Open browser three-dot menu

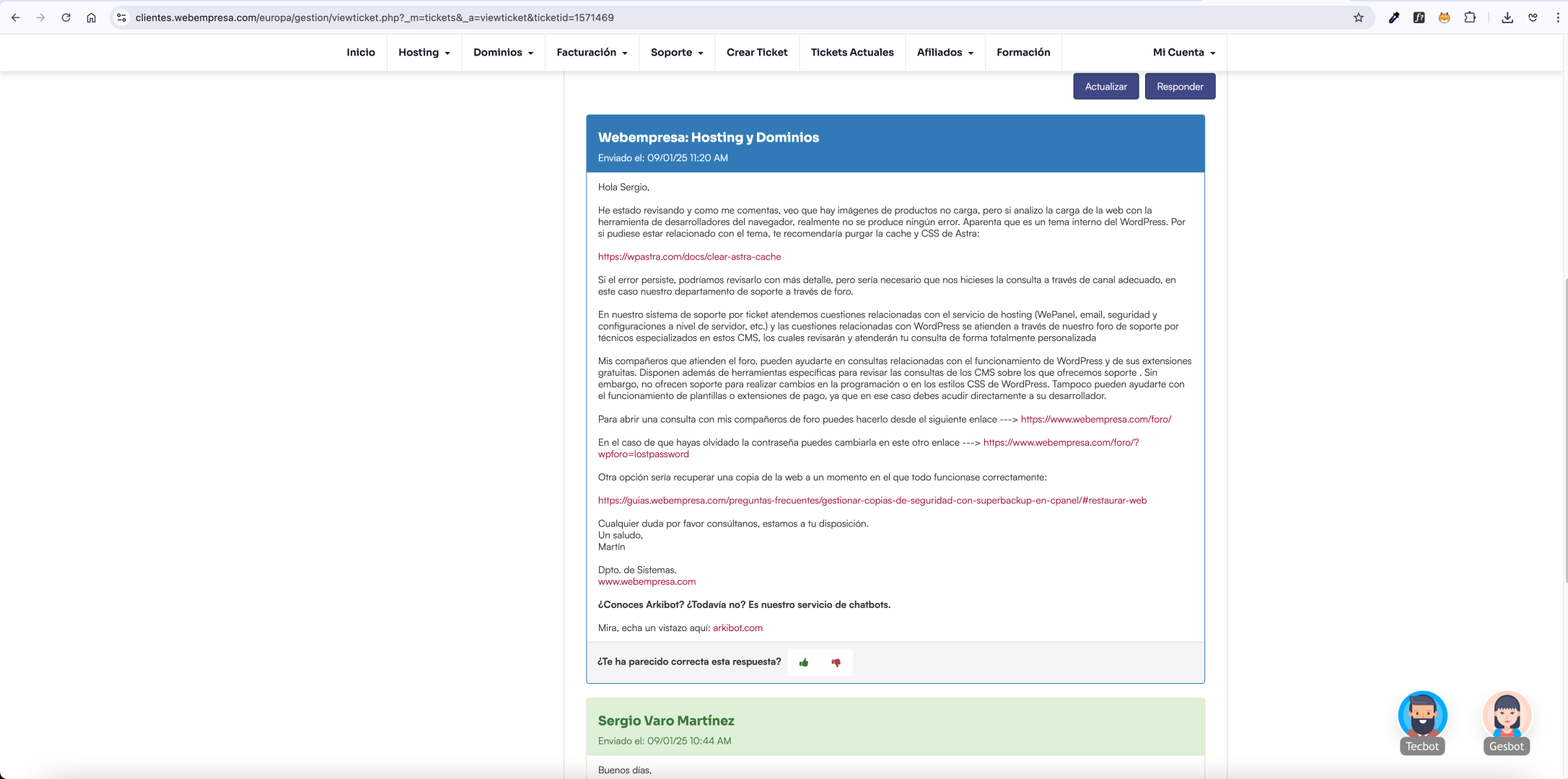[x=1558, y=17]
